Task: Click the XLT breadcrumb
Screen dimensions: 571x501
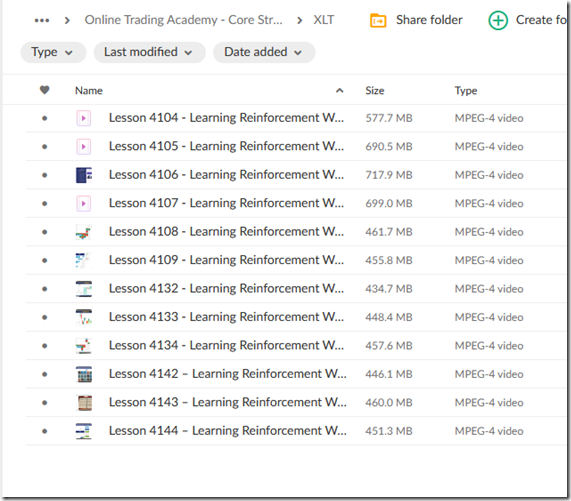Action: click(x=323, y=20)
